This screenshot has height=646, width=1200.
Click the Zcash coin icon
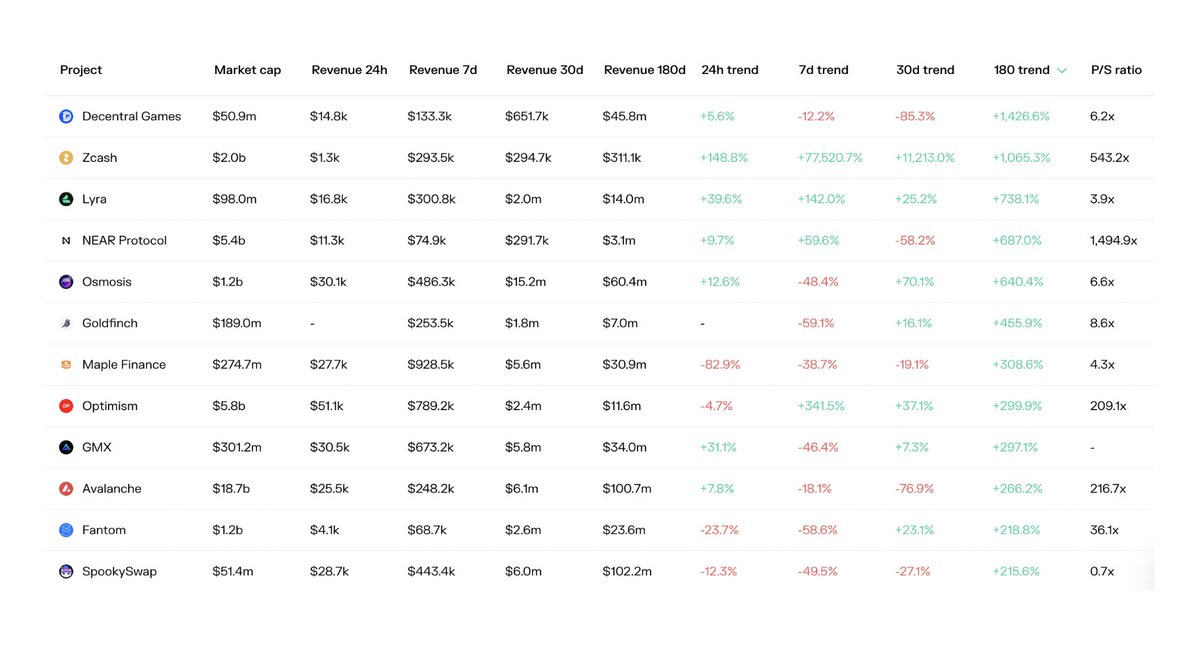coord(66,158)
